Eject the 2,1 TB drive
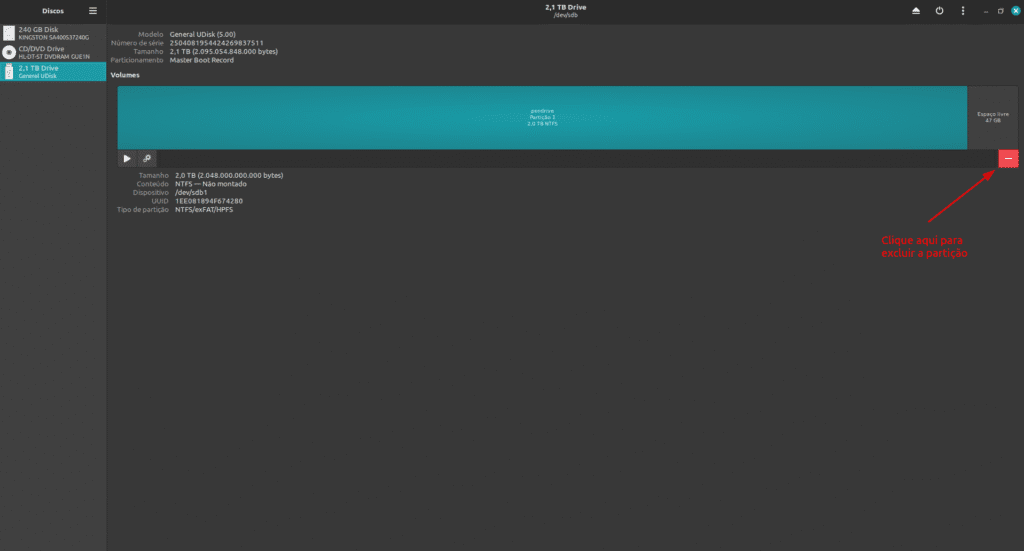The width and height of the screenshot is (1024, 551). (915, 11)
